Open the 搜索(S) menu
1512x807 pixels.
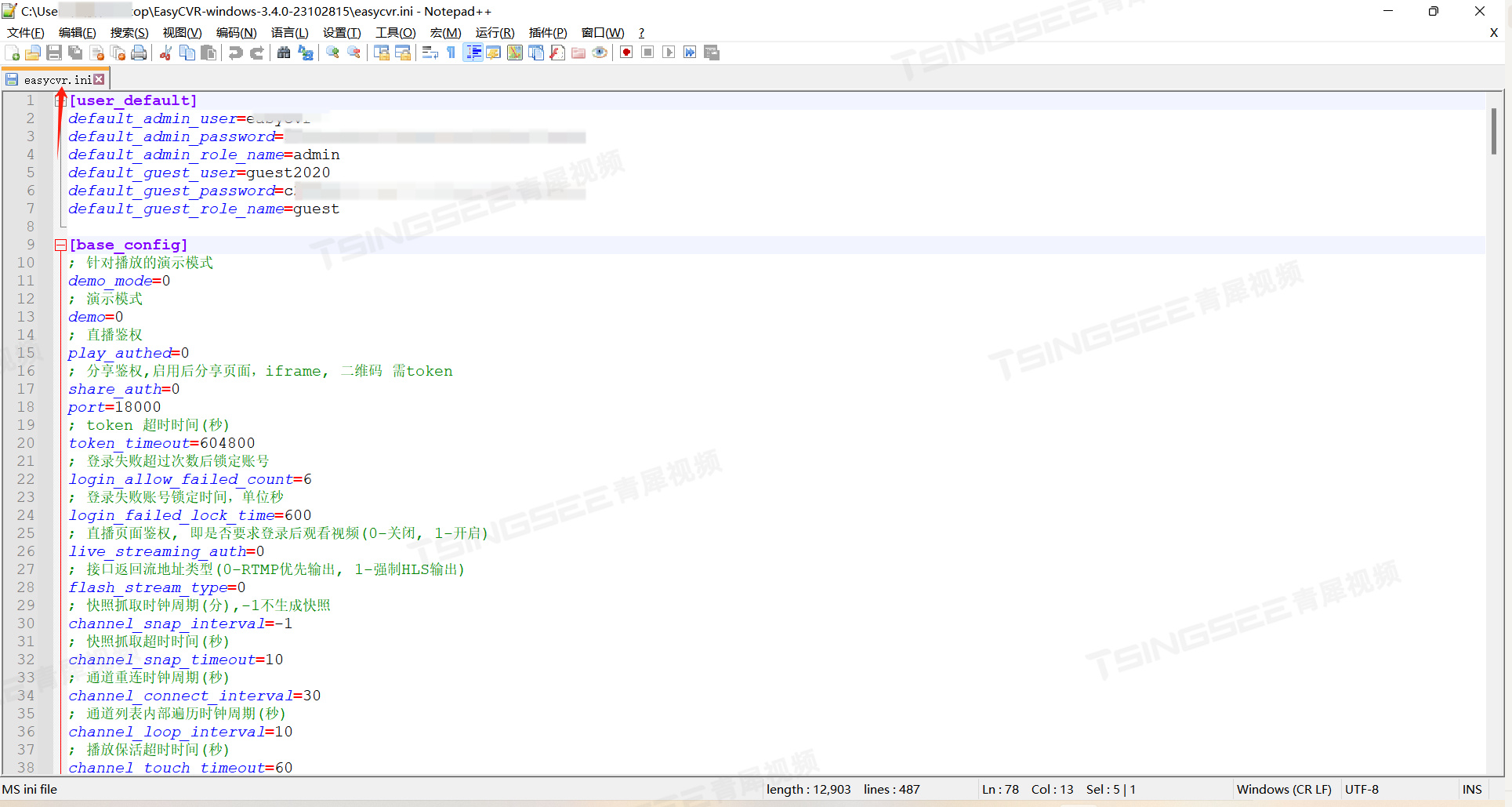pyautogui.click(x=129, y=32)
